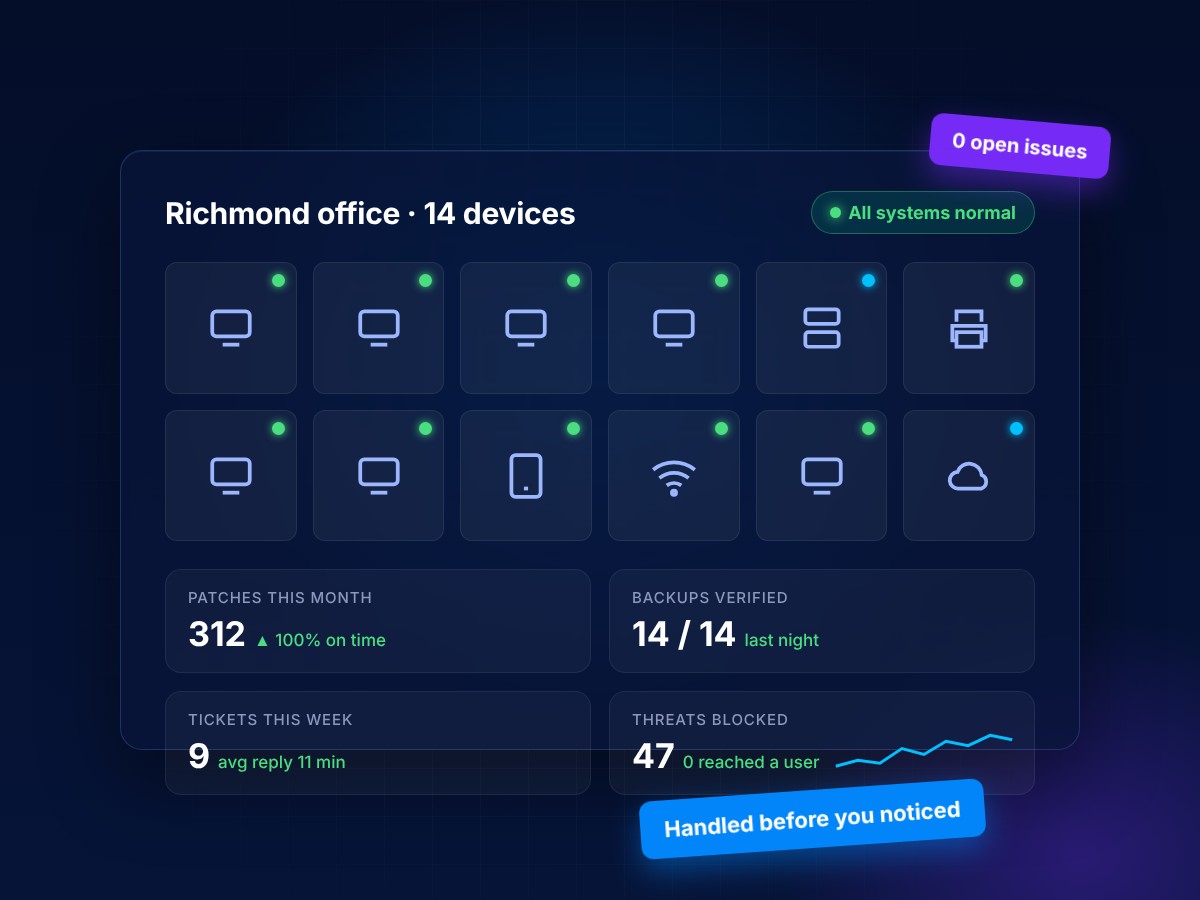Open the Tickets this week card
Screen dimensions: 1200x900
[378, 743]
